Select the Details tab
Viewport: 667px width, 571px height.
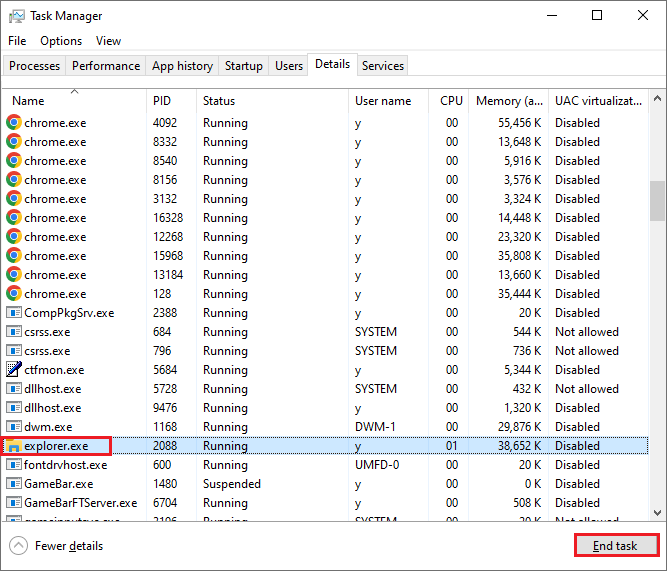[x=332, y=64]
